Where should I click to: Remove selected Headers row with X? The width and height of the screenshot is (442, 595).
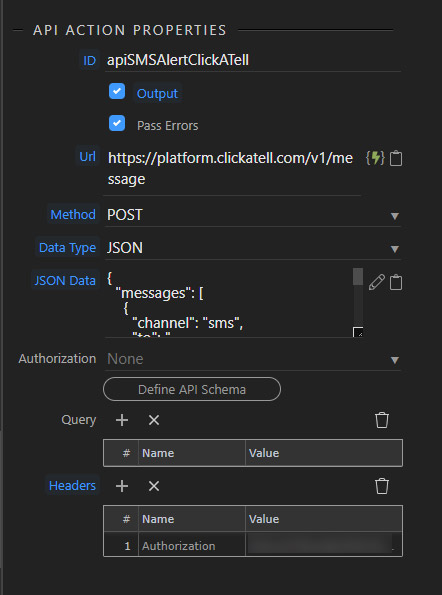(154, 486)
